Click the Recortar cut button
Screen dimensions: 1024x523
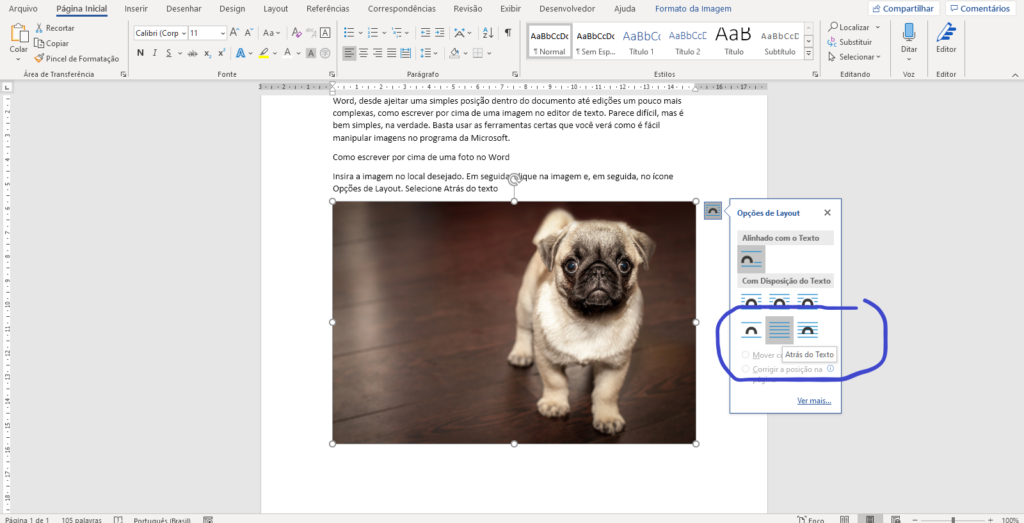55,28
